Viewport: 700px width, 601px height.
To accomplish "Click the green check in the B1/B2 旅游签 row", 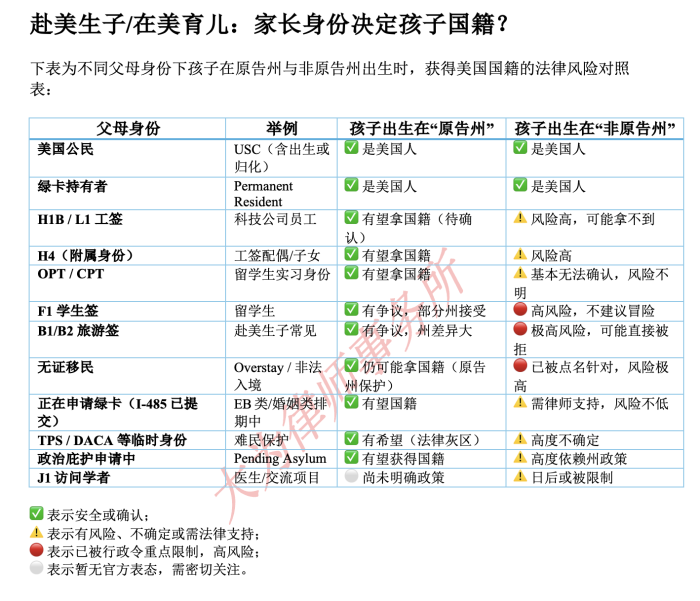I will 351,329.
